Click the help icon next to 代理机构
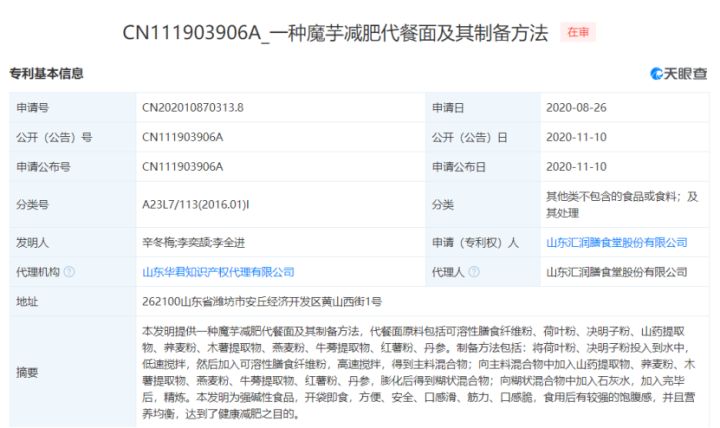The width and height of the screenshot is (720, 428). (69, 271)
